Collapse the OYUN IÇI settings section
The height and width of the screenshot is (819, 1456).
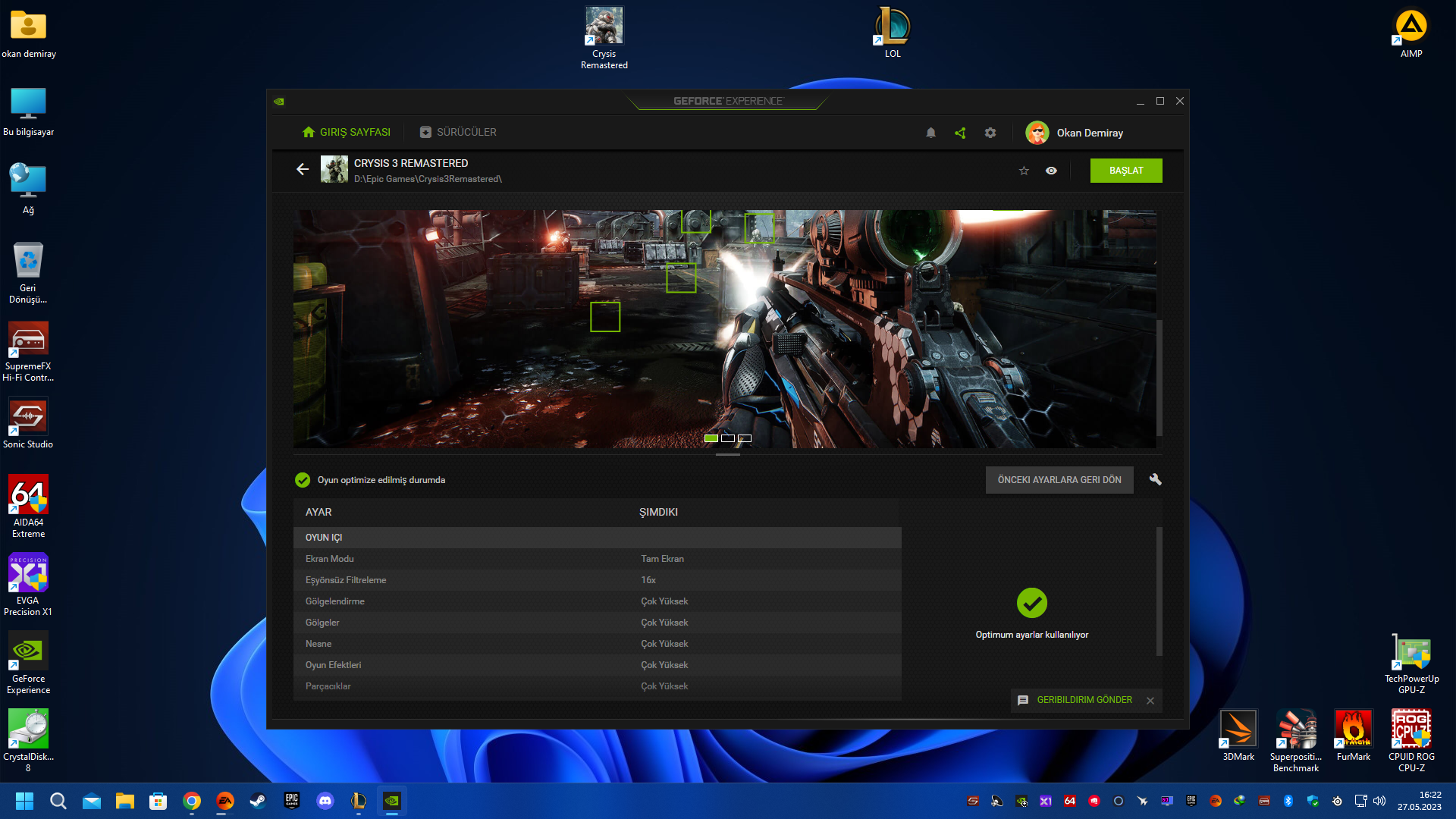tap(324, 538)
